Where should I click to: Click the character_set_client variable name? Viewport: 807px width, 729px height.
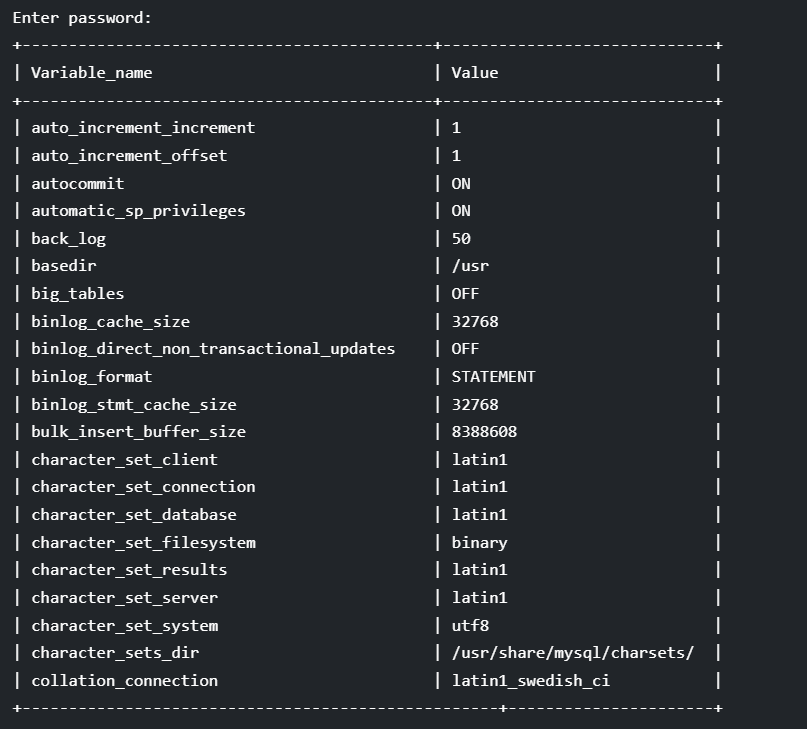[x=125, y=460]
